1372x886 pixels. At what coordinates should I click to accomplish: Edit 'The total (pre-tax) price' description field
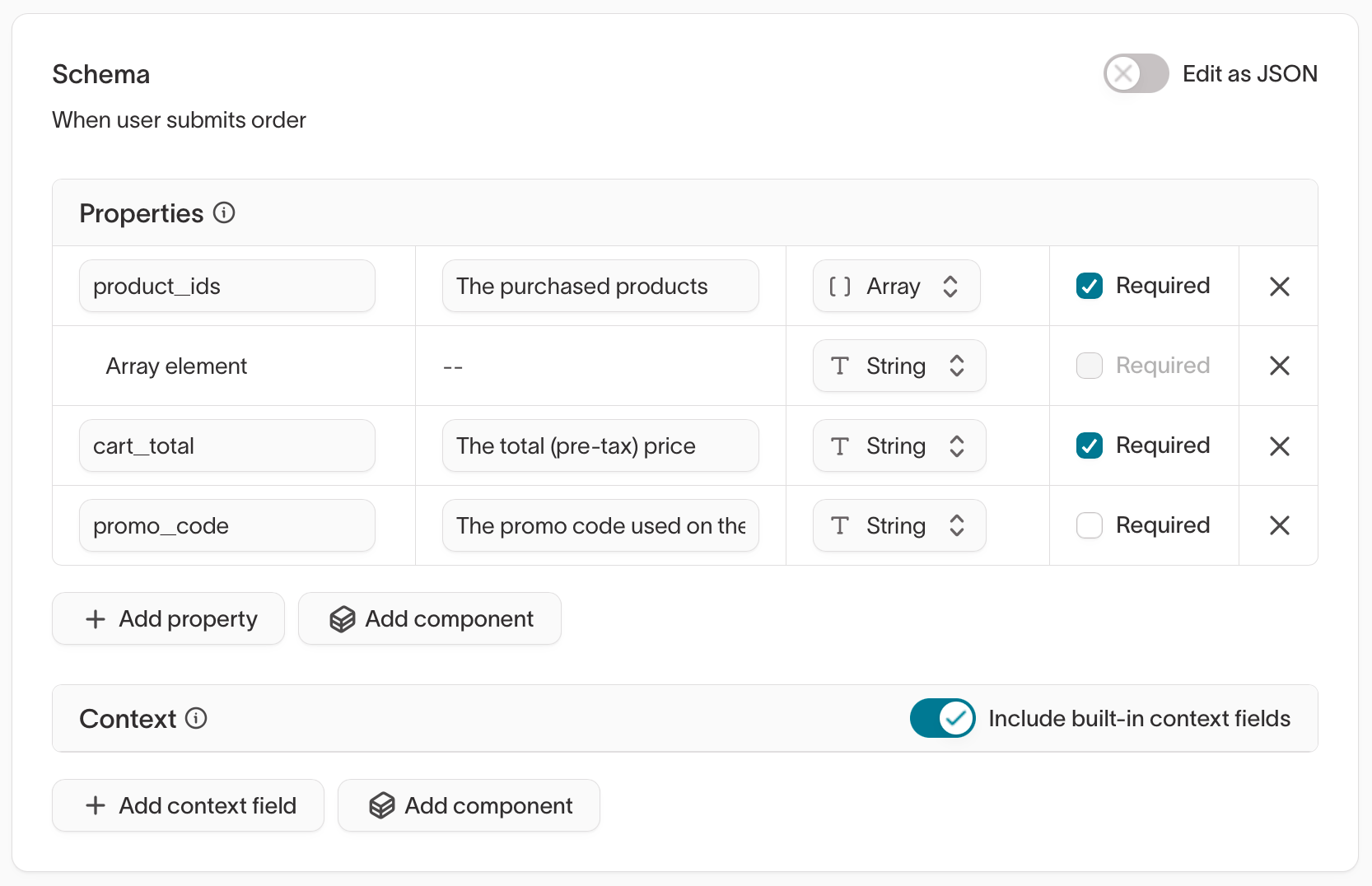[x=600, y=445]
